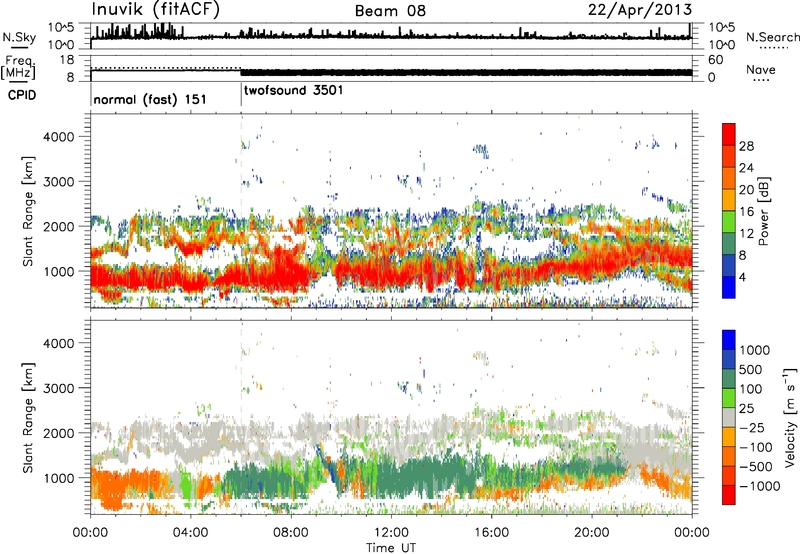
Task: Click the 'Time UT' axis label
Action: click(391, 547)
